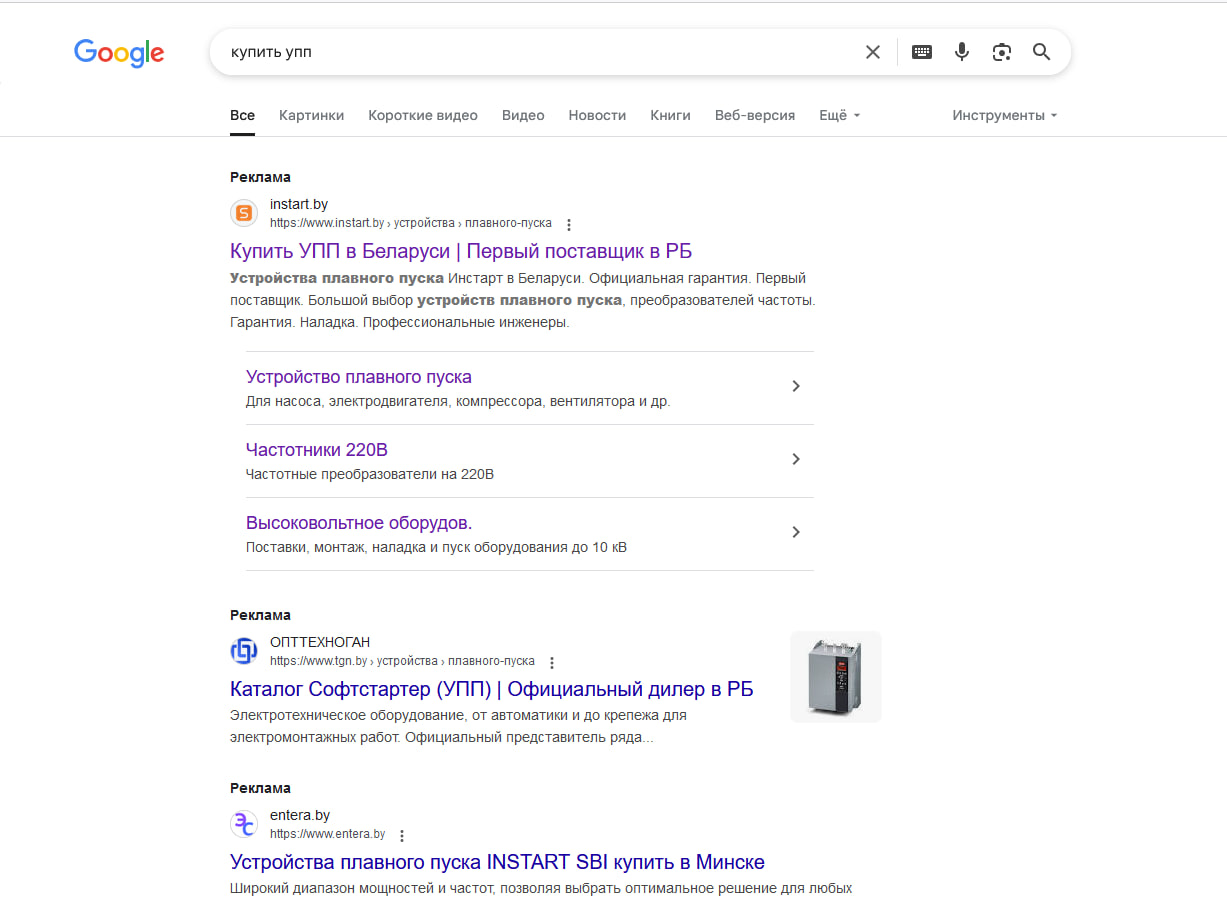Click the www.instart.by breadcrumb URL

411,223
